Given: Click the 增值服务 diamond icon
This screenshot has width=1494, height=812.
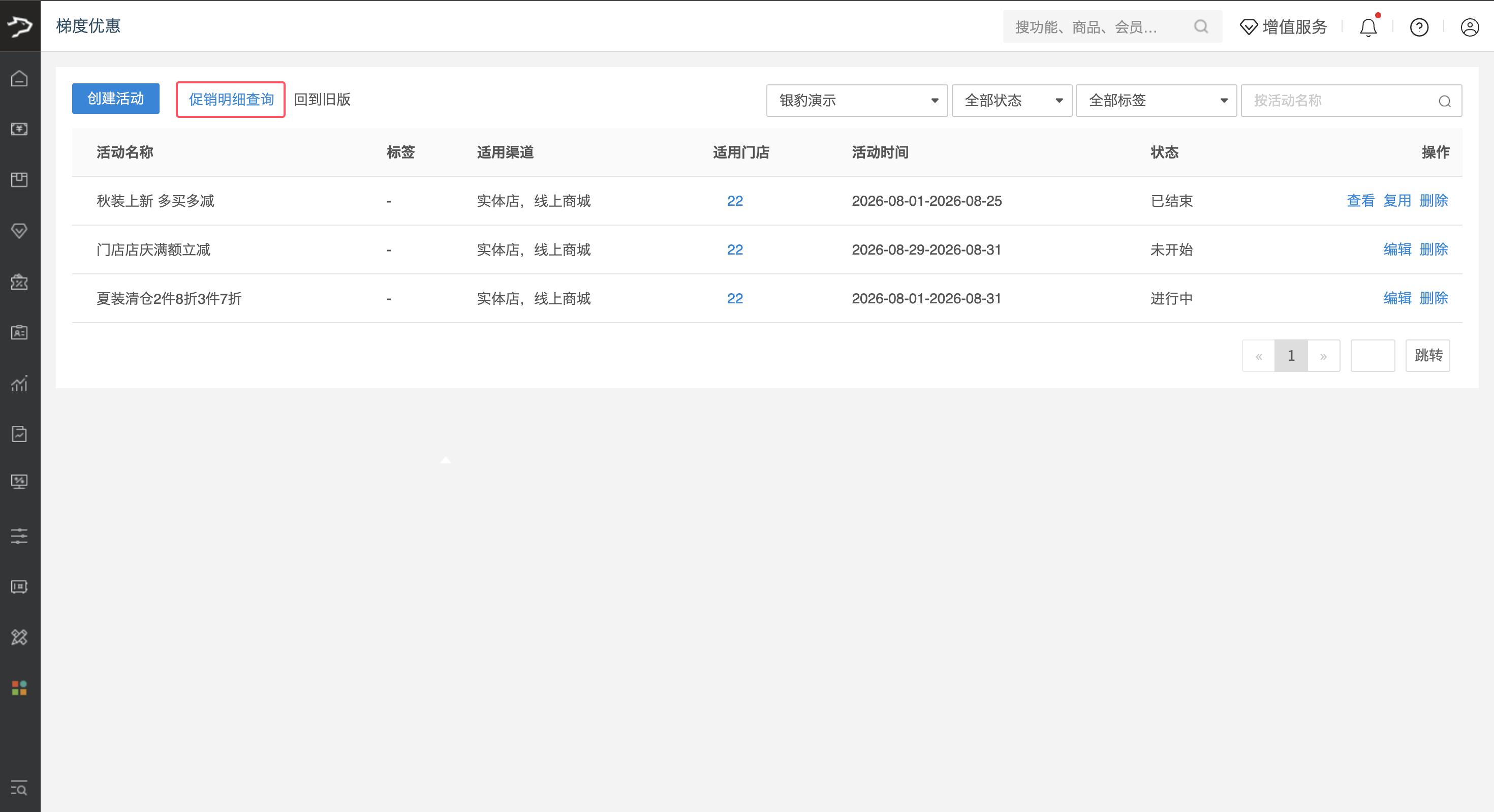Looking at the screenshot, I should [x=1249, y=27].
